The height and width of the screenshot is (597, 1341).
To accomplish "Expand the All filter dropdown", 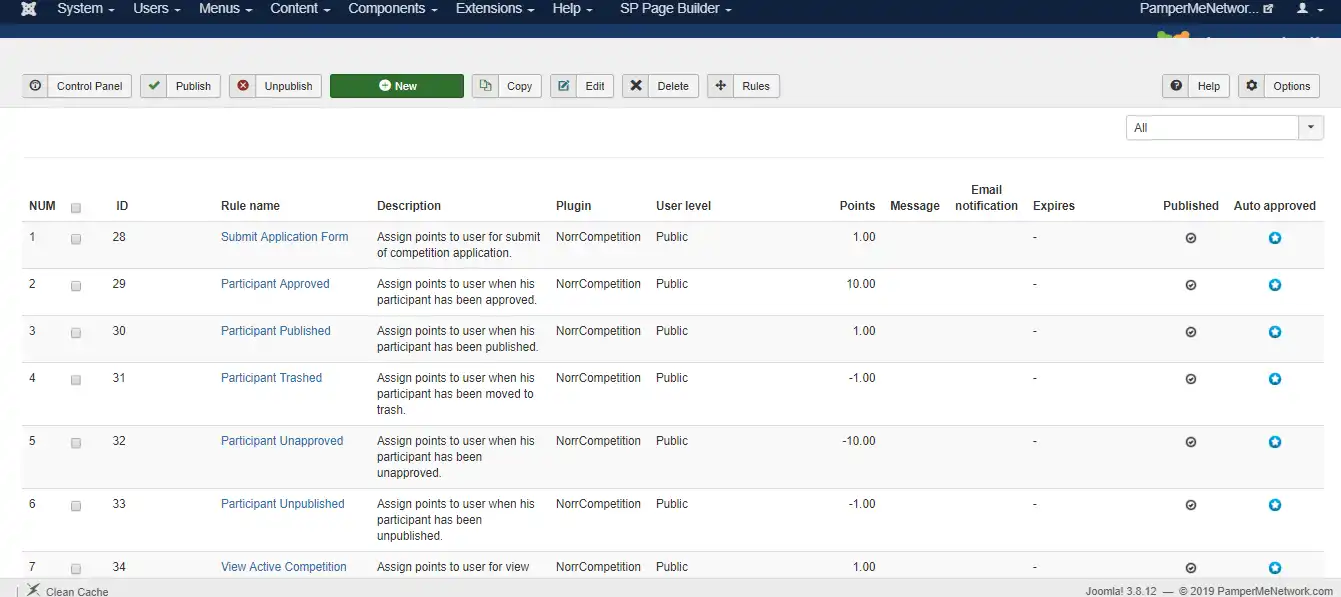I will coord(1310,128).
